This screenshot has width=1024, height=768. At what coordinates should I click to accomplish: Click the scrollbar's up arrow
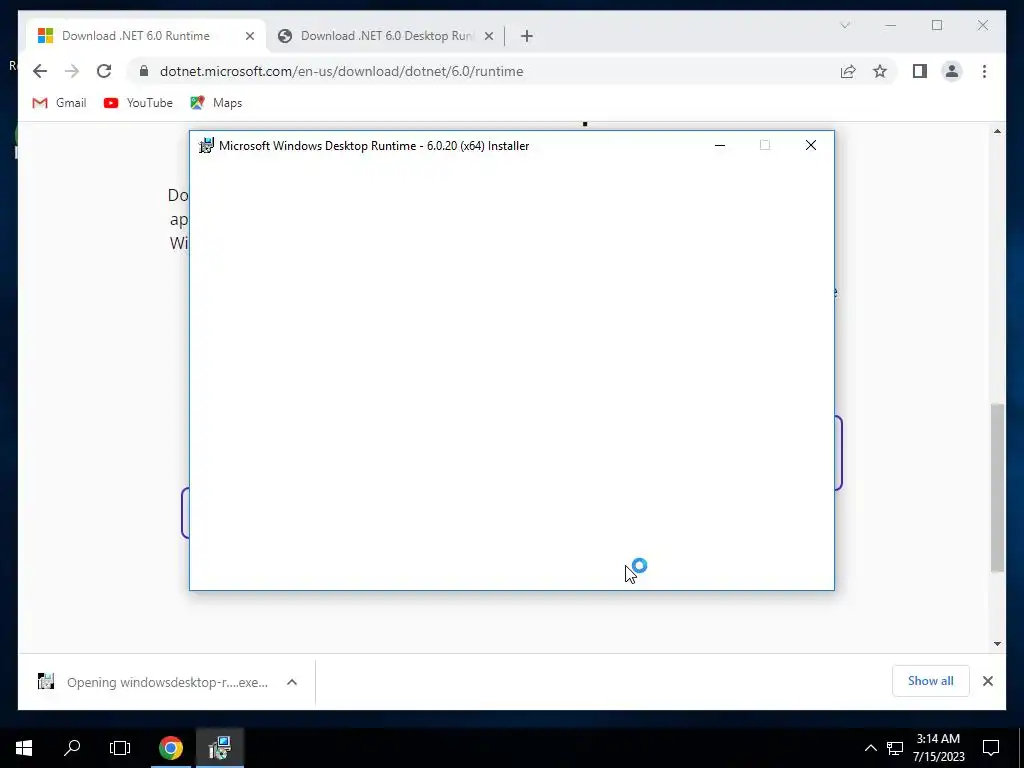(x=997, y=131)
